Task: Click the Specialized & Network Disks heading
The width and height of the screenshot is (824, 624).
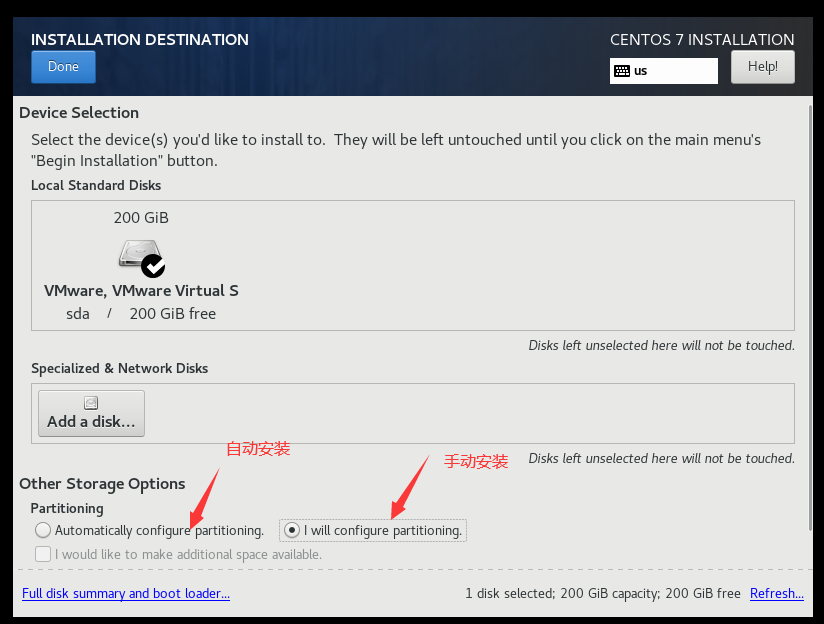Action: coord(119,369)
